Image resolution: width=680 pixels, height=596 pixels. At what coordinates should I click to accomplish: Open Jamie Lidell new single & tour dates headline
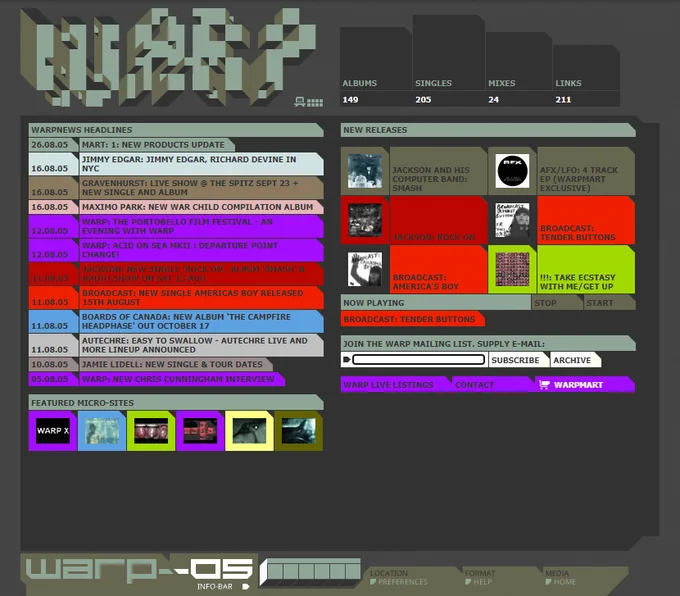pos(176,364)
